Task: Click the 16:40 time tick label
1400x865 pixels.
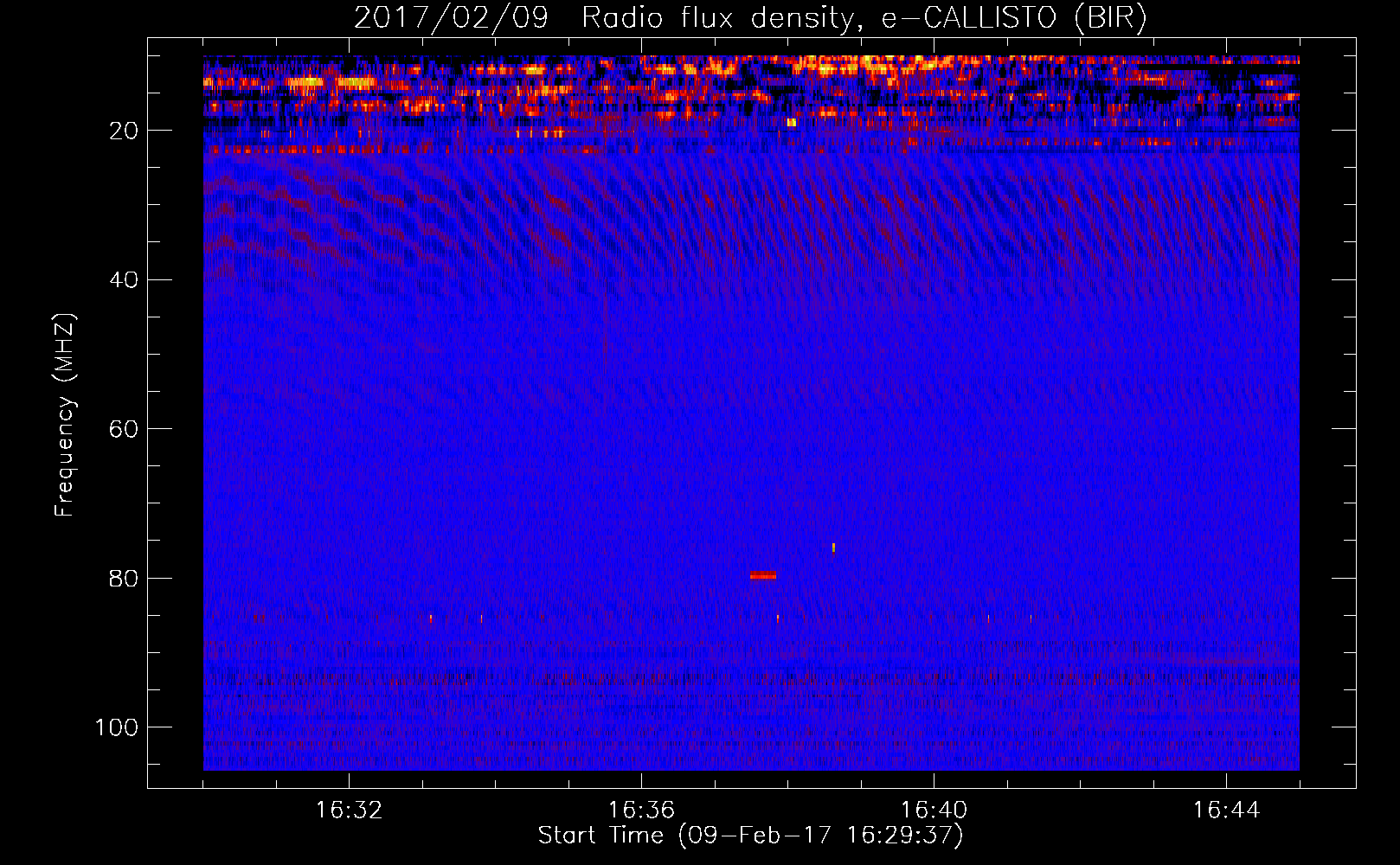Action: (934, 811)
